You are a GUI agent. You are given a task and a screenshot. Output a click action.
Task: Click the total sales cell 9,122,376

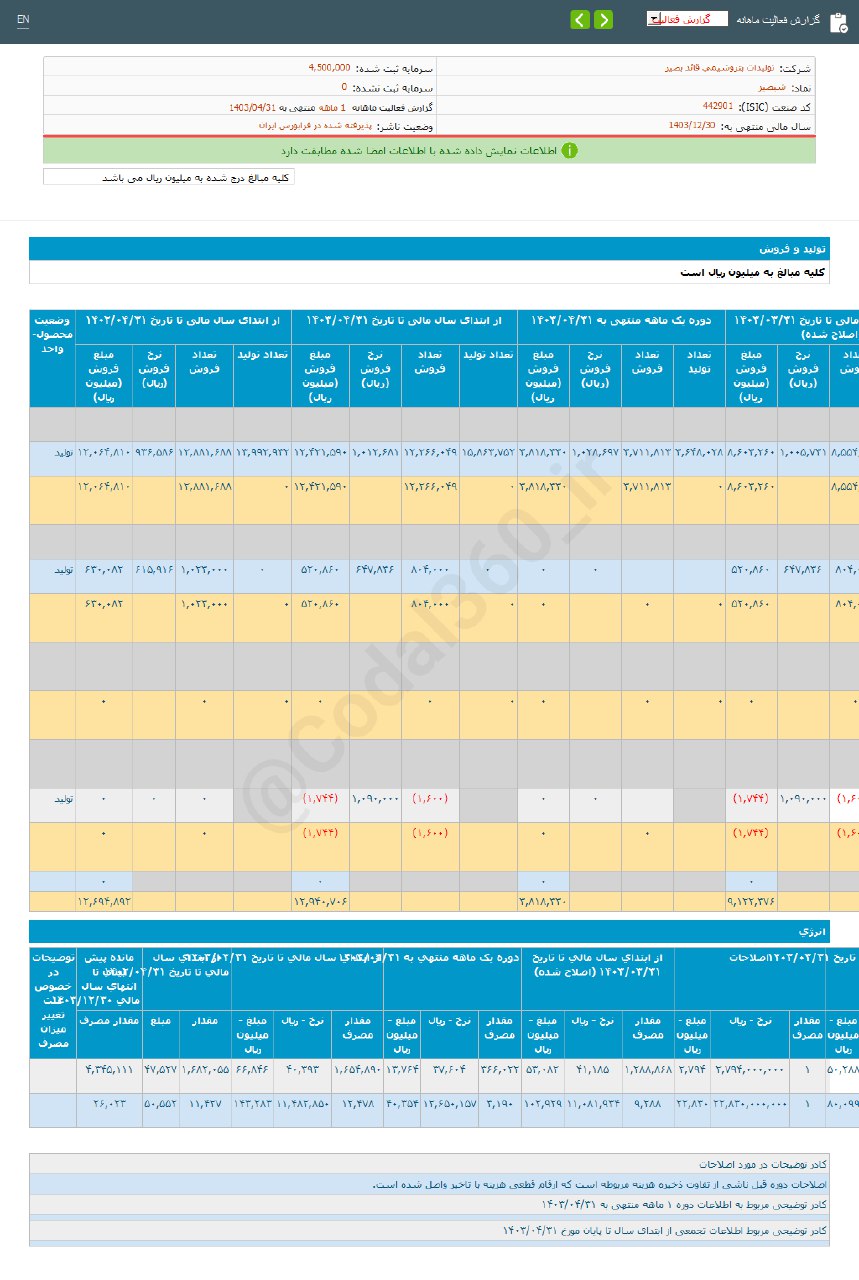[751, 901]
